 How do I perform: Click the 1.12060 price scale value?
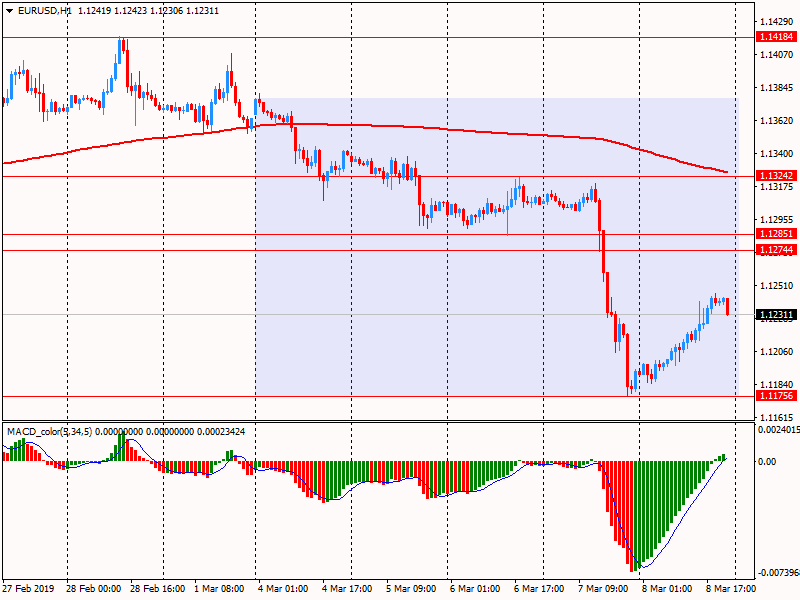[x=777, y=352]
